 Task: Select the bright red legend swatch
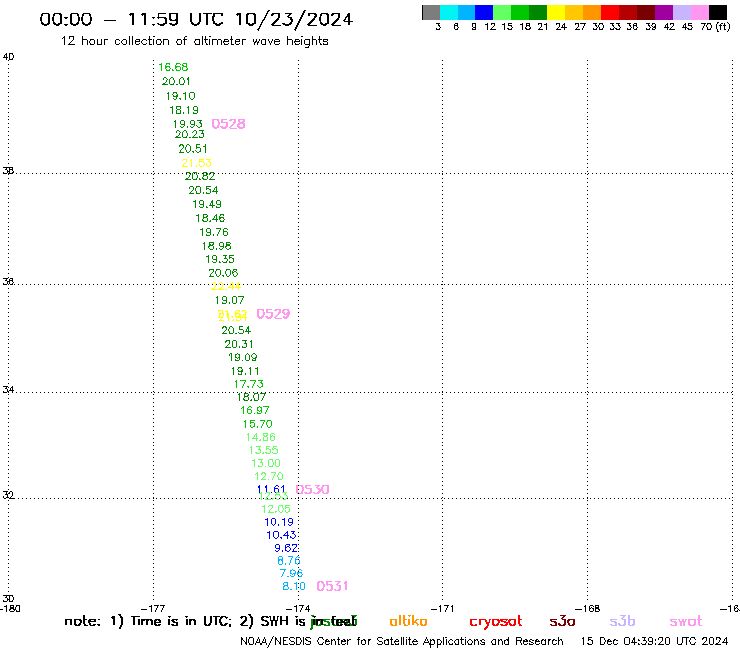point(610,12)
